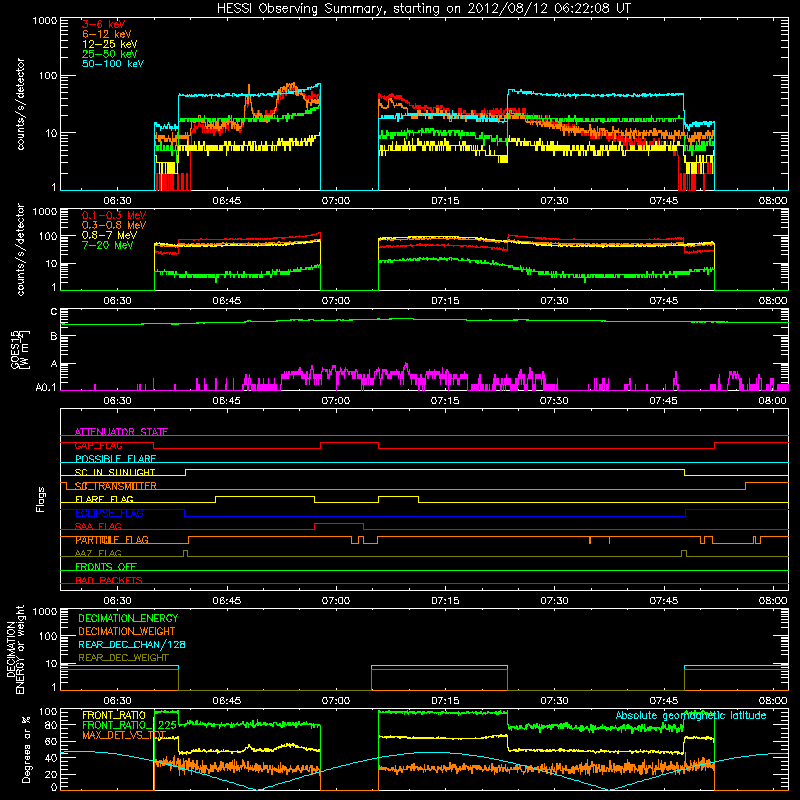Image resolution: width=800 pixels, height=800 pixels.
Task: Click the raised SAA_FLAG segment near 07:00
Action: [339, 523]
